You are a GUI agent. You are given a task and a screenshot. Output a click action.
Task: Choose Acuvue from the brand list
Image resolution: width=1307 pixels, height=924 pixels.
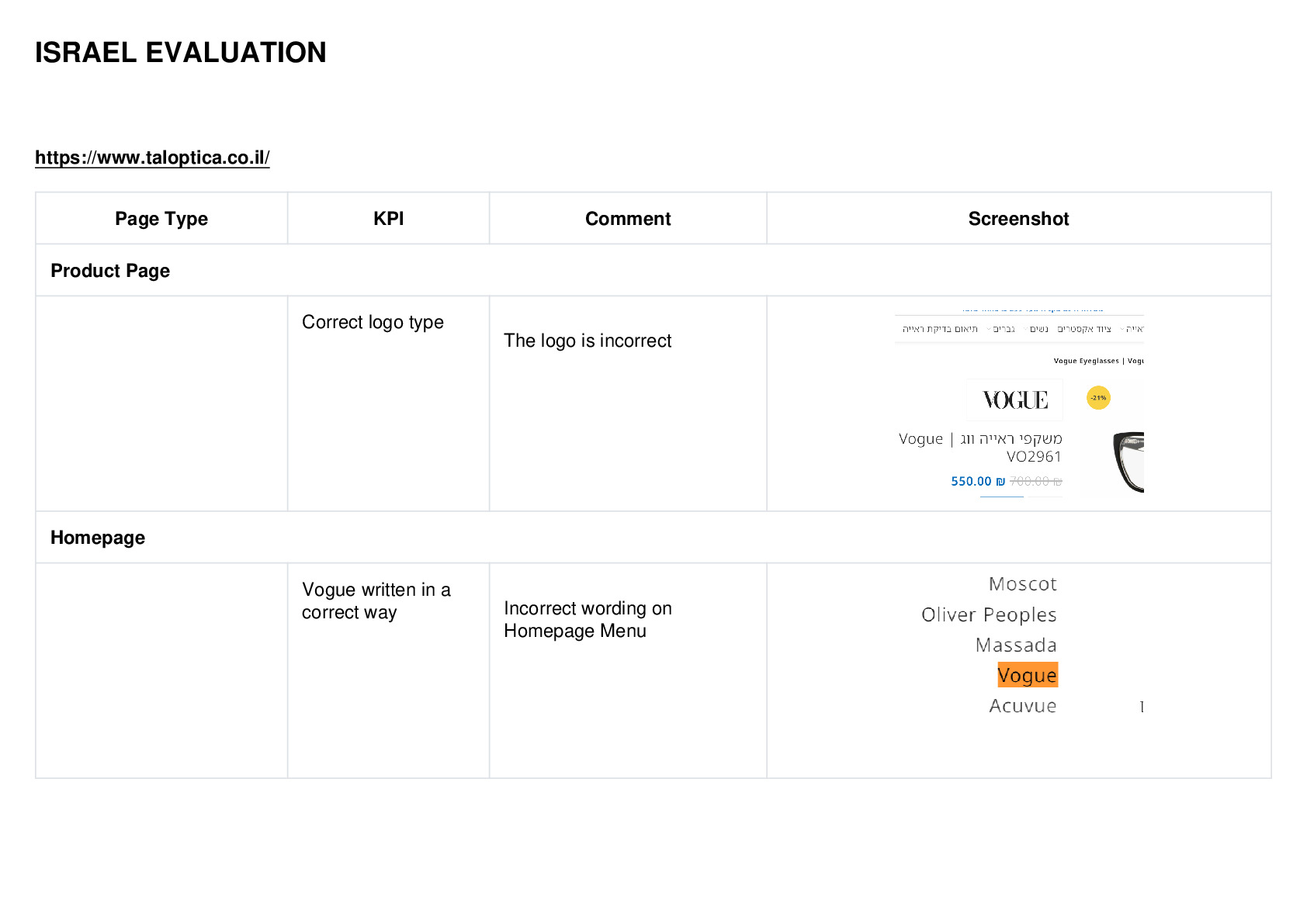[1023, 706]
